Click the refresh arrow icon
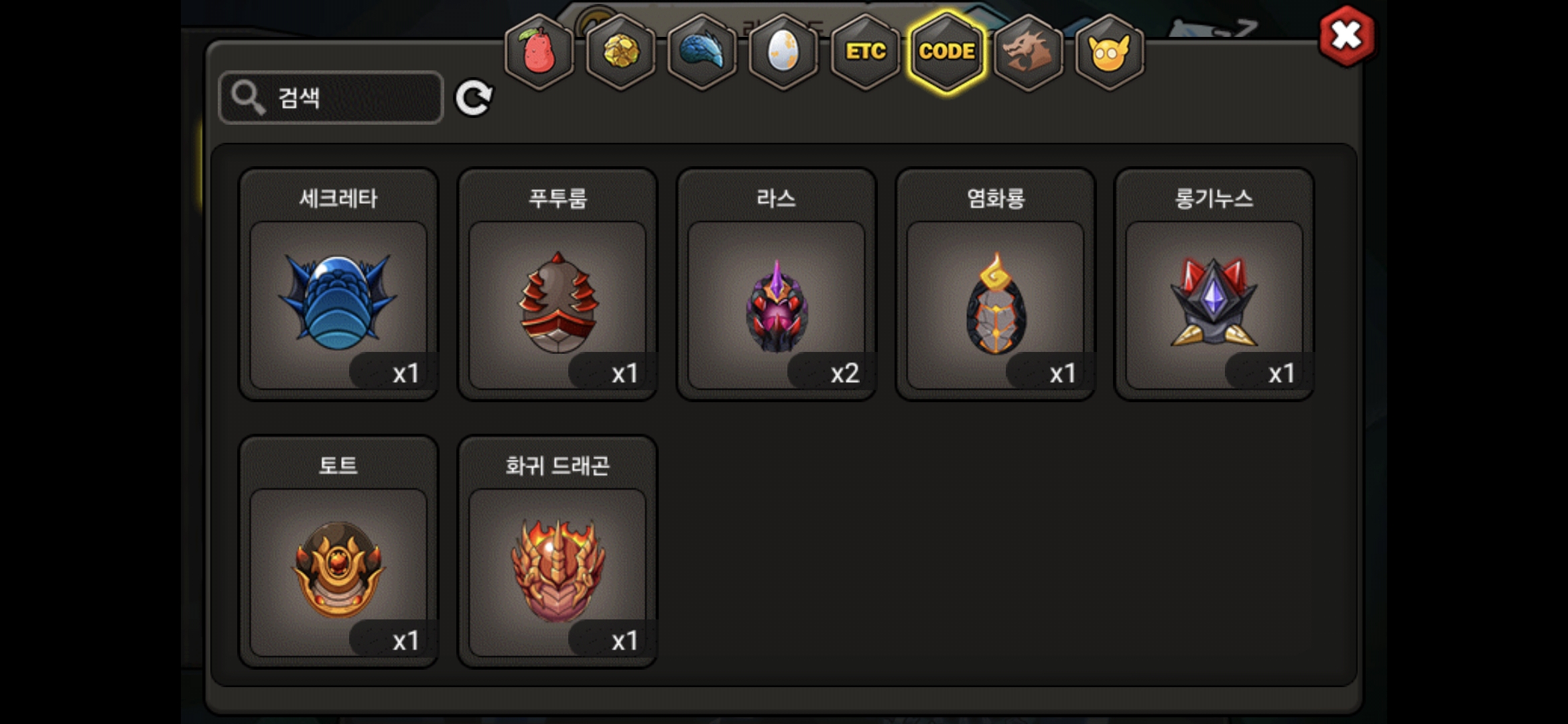This screenshot has width=1568, height=724. click(x=474, y=99)
